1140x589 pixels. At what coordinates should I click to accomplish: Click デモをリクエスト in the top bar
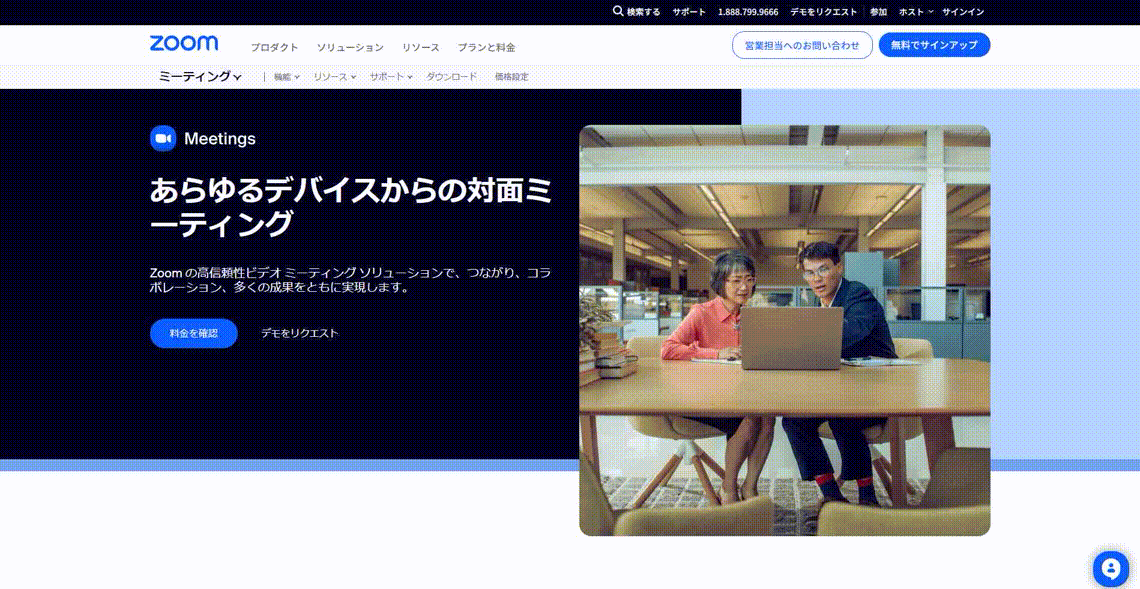tap(824, 12)
